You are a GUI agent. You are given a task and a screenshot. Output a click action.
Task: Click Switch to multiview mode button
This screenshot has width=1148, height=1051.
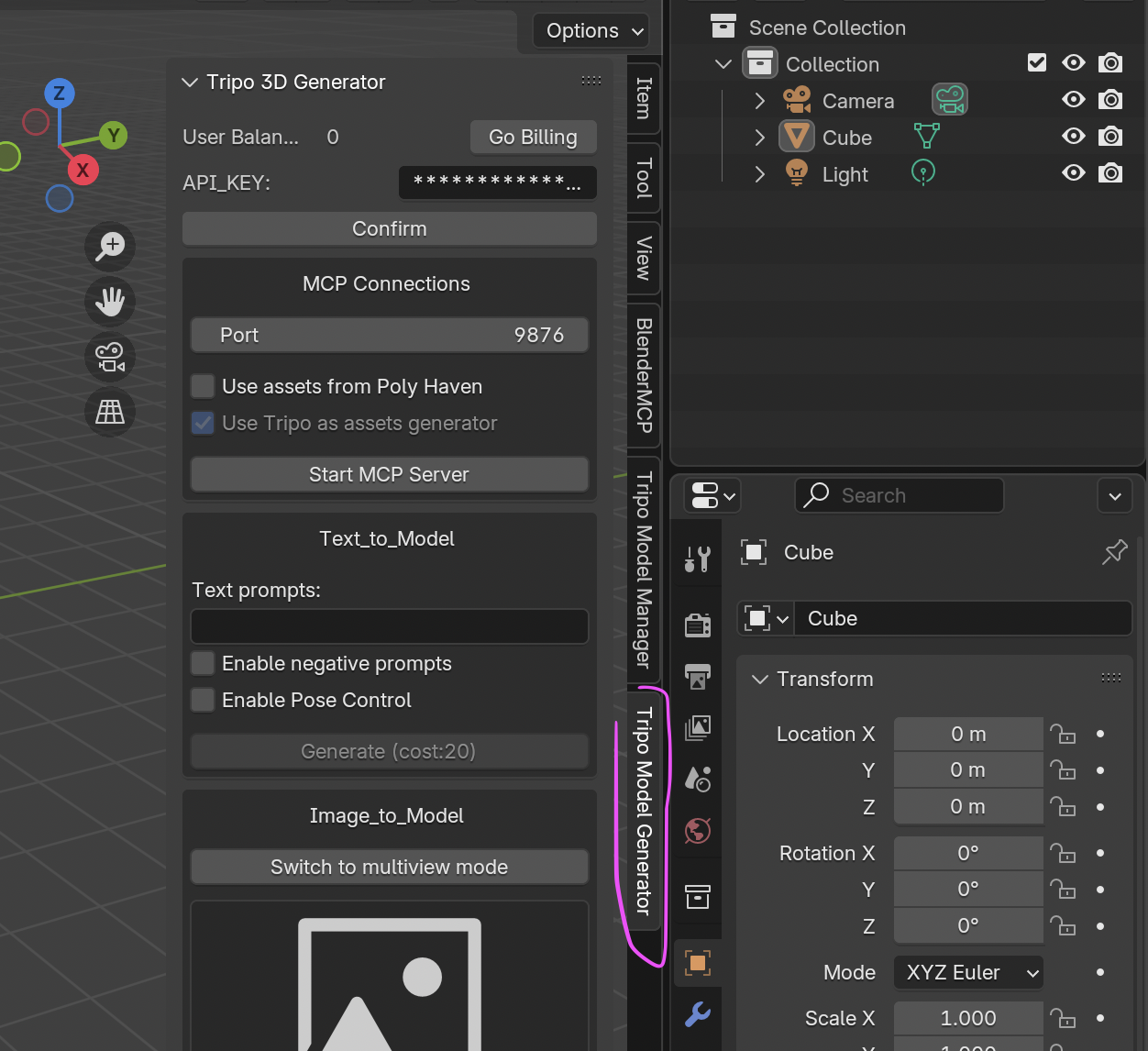390,867
